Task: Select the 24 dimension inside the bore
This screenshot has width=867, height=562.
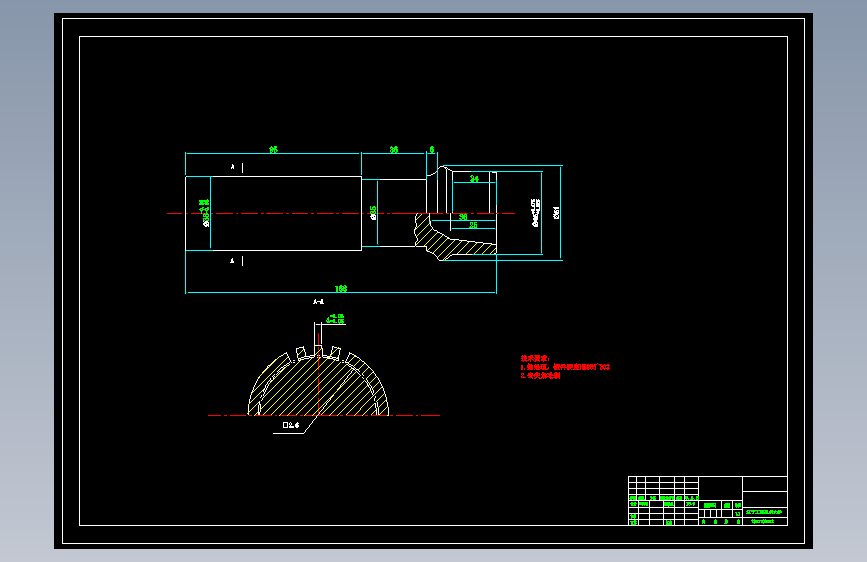Action: point(474,178)
